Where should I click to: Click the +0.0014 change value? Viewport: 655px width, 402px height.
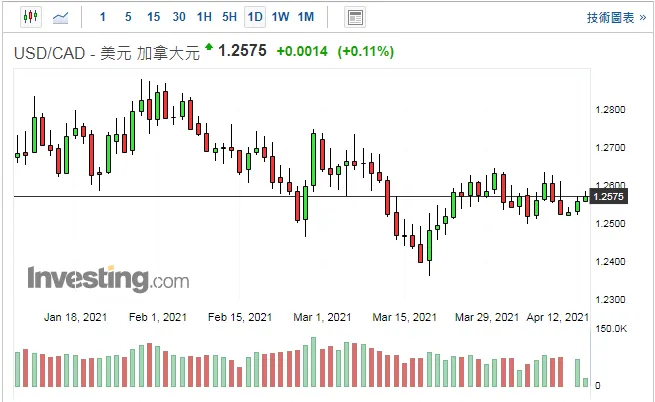(x=302, y=51)
